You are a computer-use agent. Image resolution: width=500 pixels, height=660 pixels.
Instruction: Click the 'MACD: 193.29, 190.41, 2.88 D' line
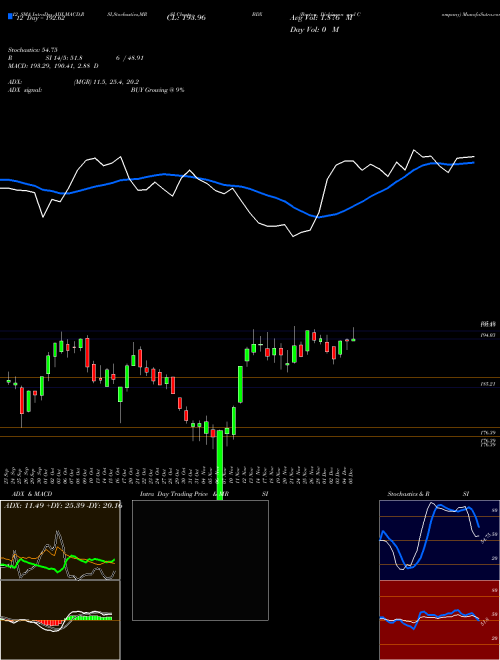coord(53,66)
